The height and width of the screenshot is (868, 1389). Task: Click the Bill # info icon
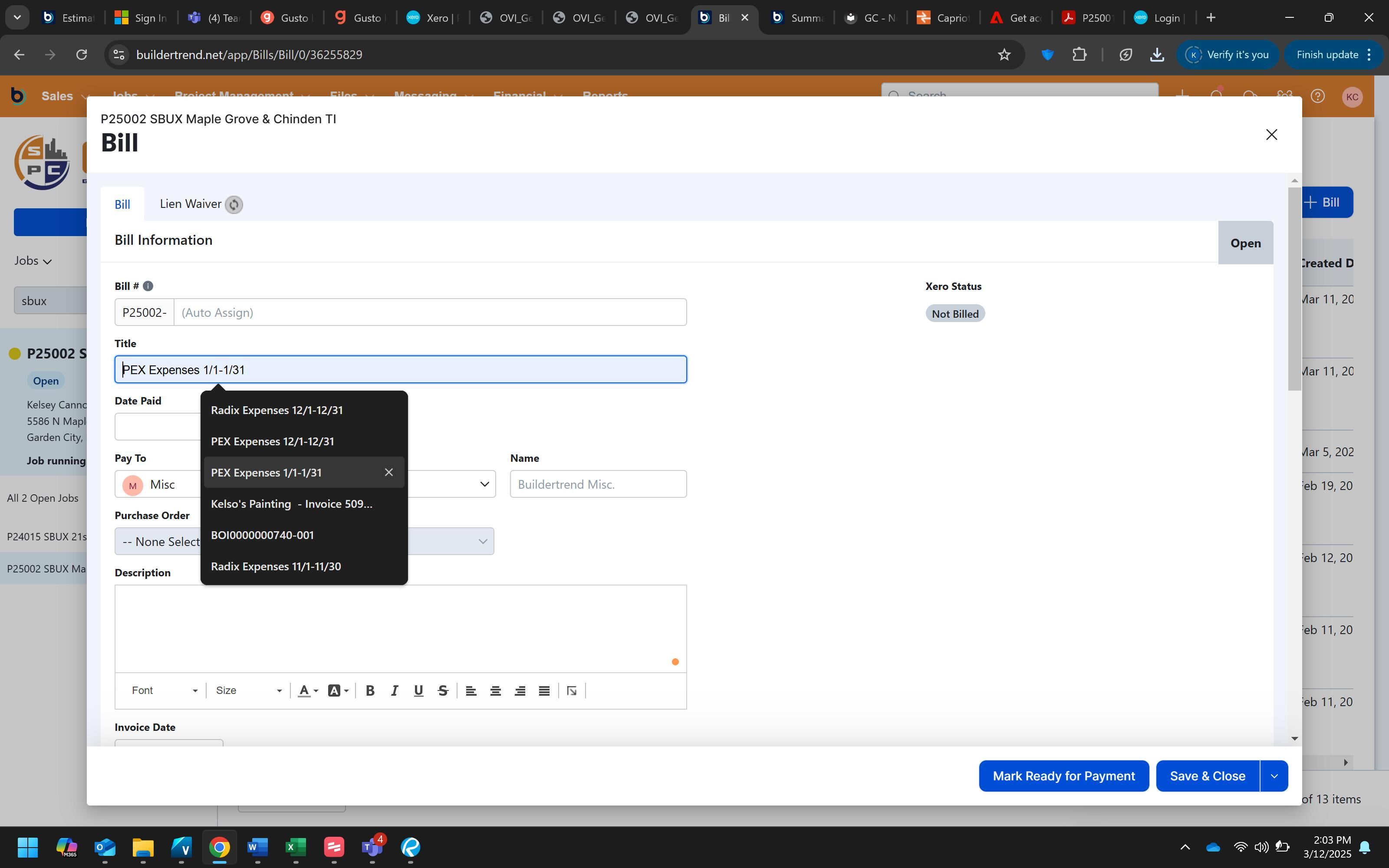148,286
